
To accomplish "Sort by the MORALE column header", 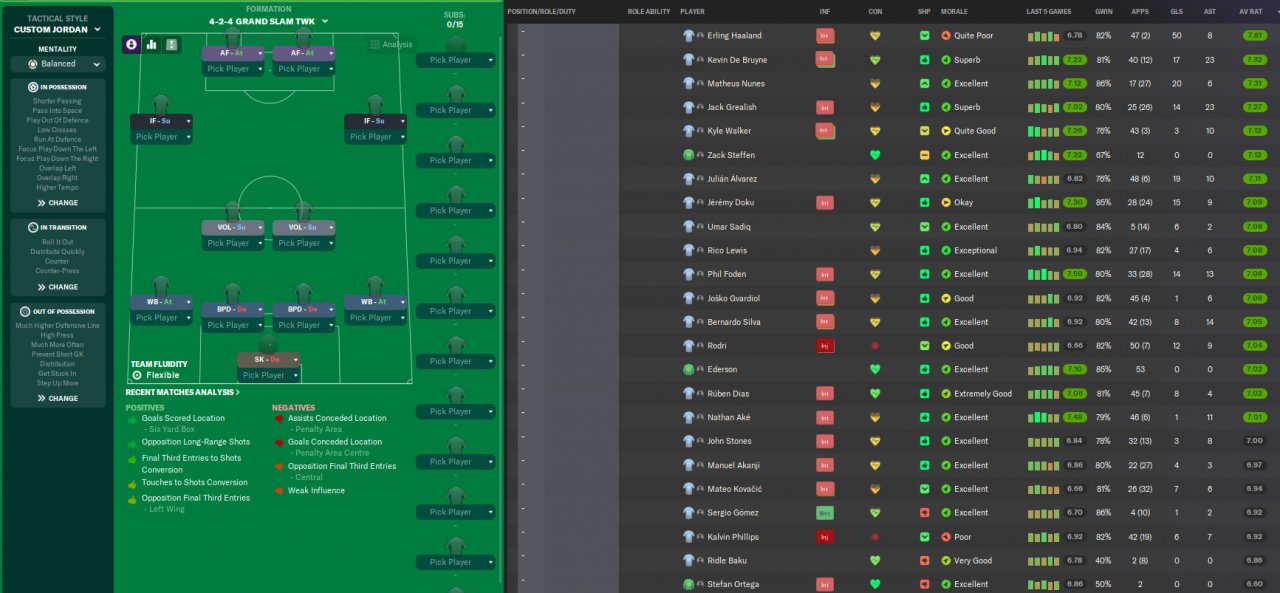I will coord(961,11).
